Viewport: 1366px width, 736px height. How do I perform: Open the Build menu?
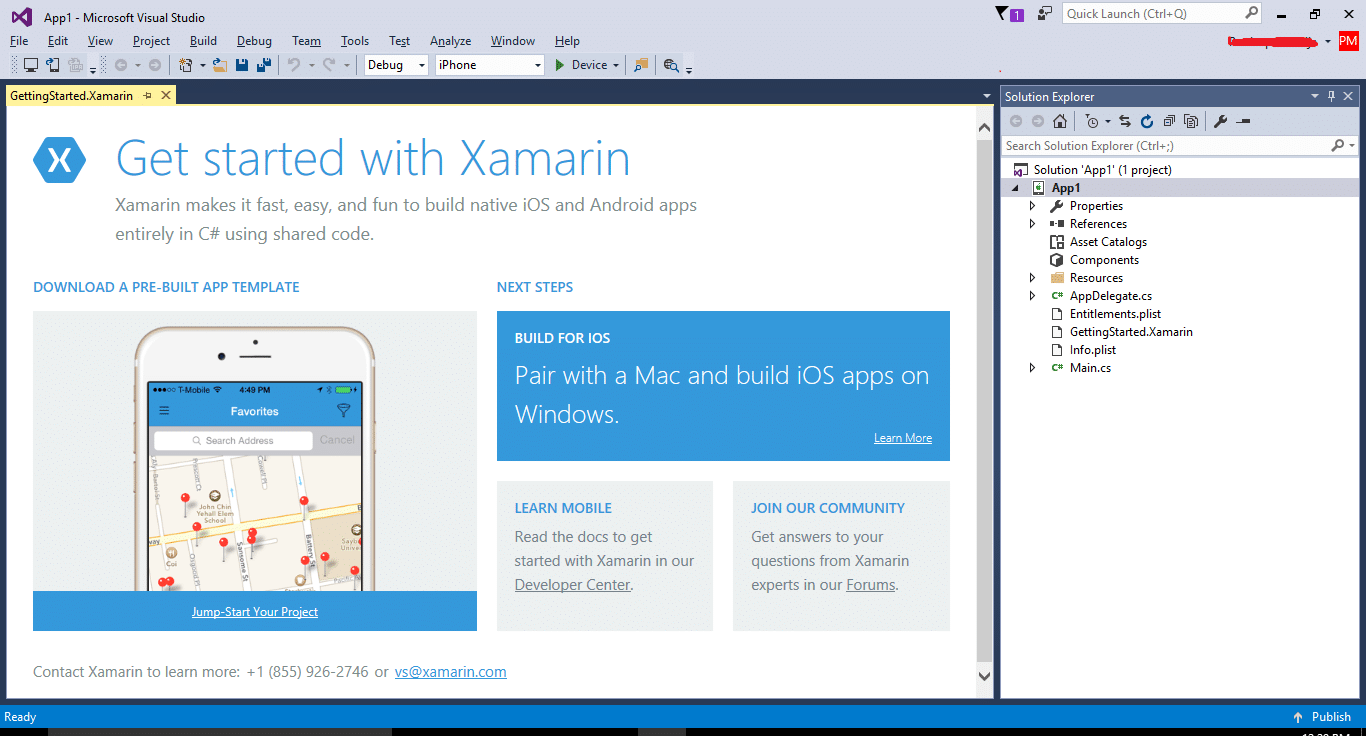click(x=203, y=41)
